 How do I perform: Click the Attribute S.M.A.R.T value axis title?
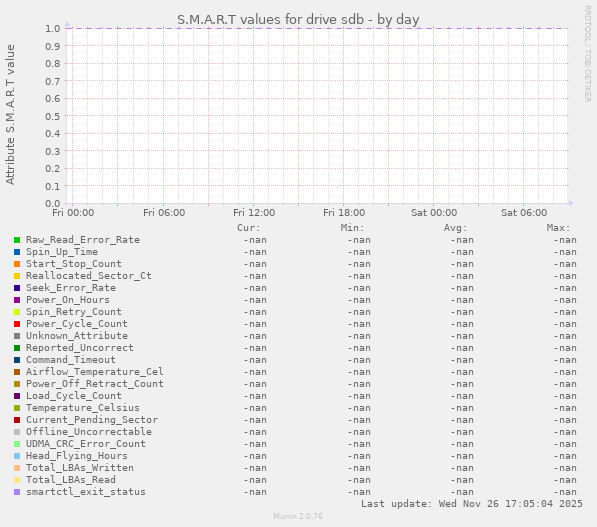(10, 115)
